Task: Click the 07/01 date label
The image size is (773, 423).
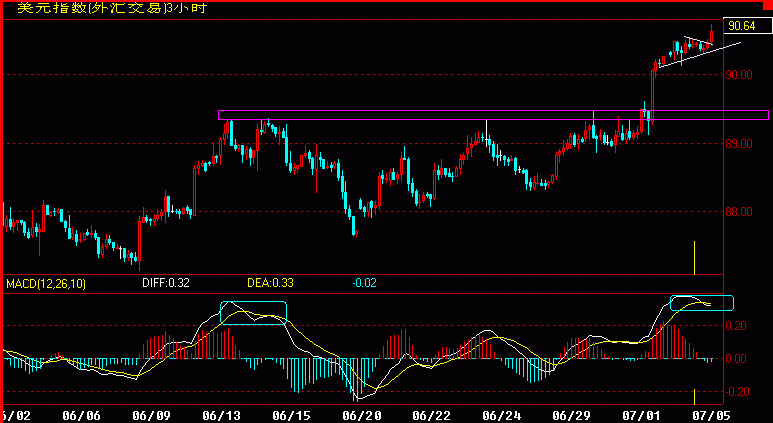Action: (641, 416)
